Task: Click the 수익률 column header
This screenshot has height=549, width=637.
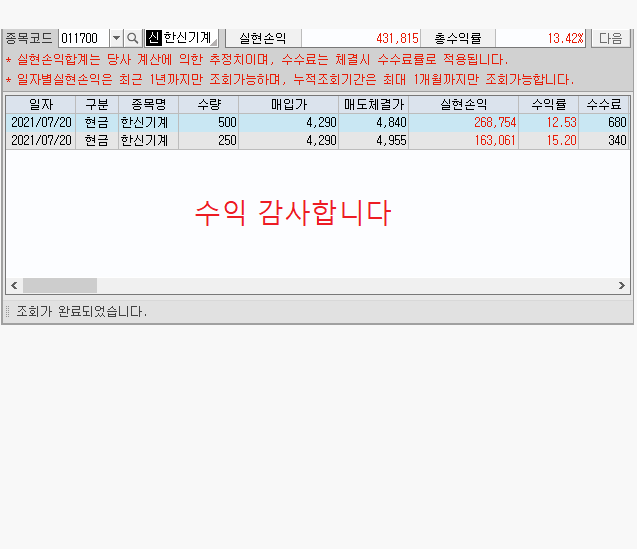Action: coord(549,105)
